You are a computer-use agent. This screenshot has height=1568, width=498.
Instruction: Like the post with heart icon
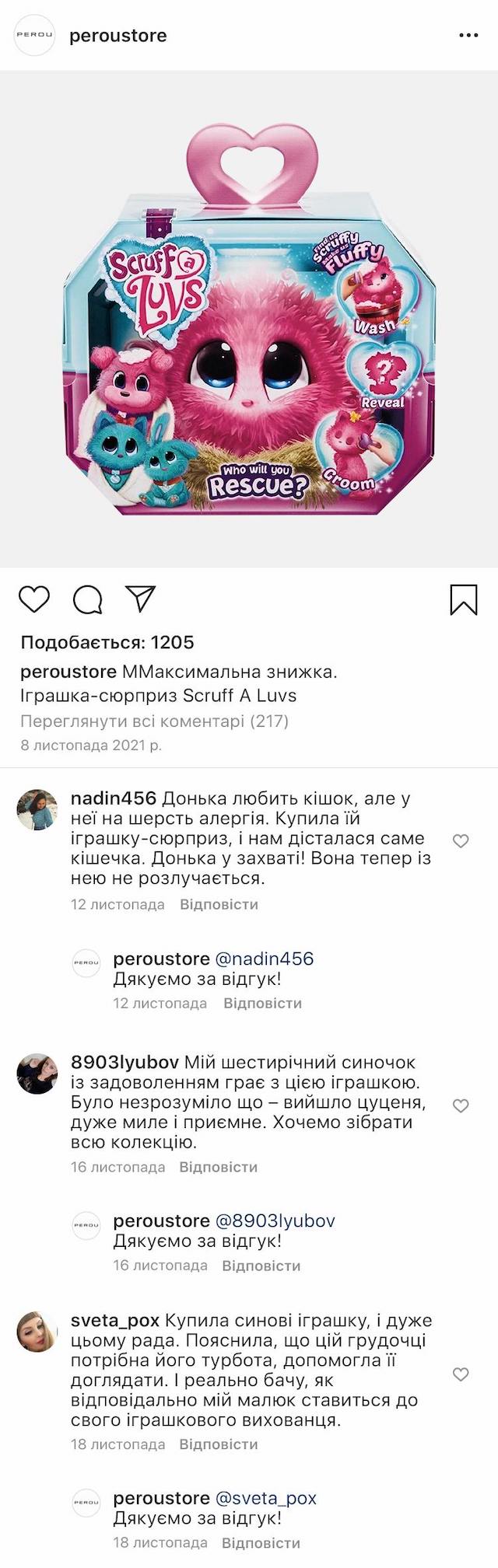pyautogui.click(x=34, y=599)
